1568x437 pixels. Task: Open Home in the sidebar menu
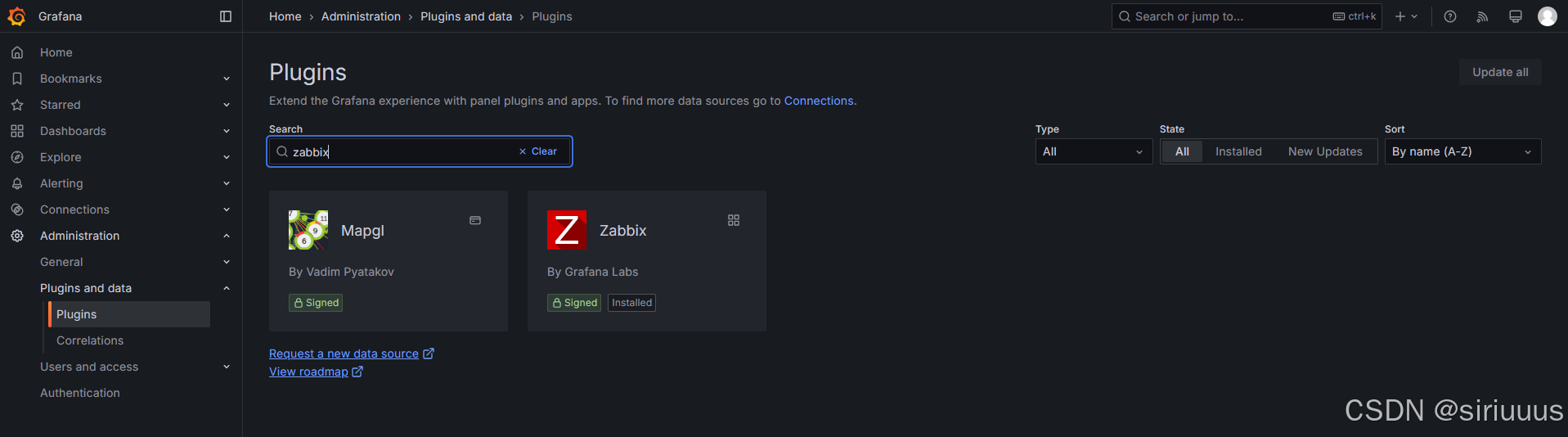(x=56, y=52)
